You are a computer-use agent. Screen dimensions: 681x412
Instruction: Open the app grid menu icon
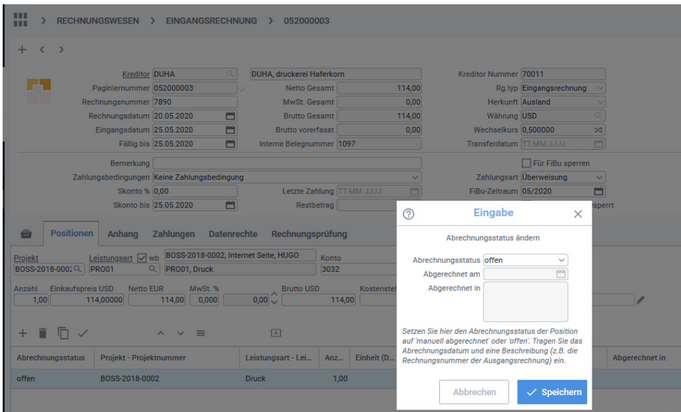20,20
